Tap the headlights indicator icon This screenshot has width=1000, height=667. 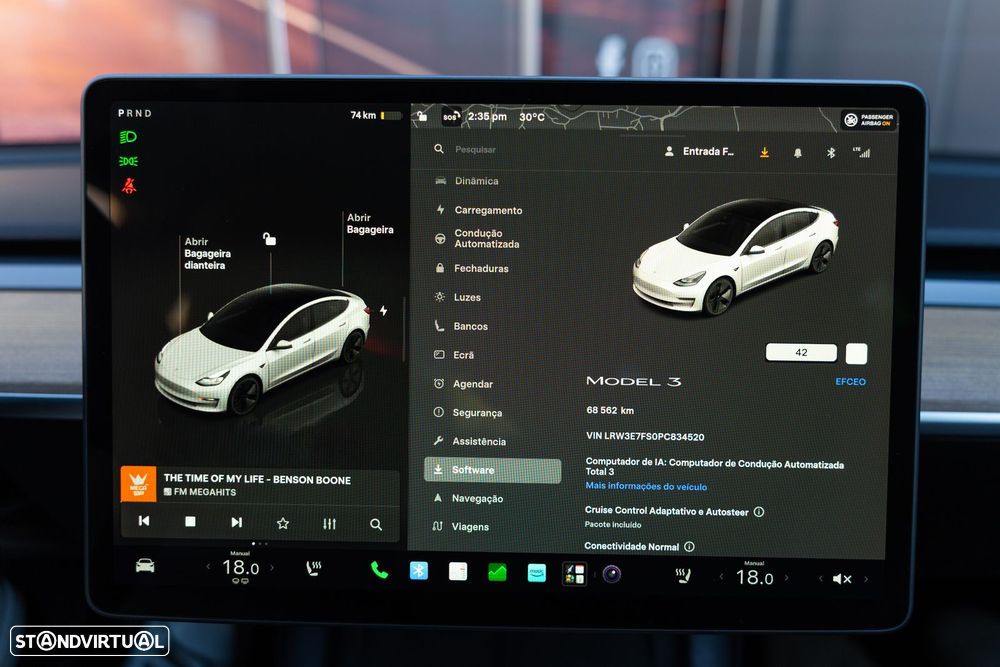pyautogui.click(x=128, y=137)
